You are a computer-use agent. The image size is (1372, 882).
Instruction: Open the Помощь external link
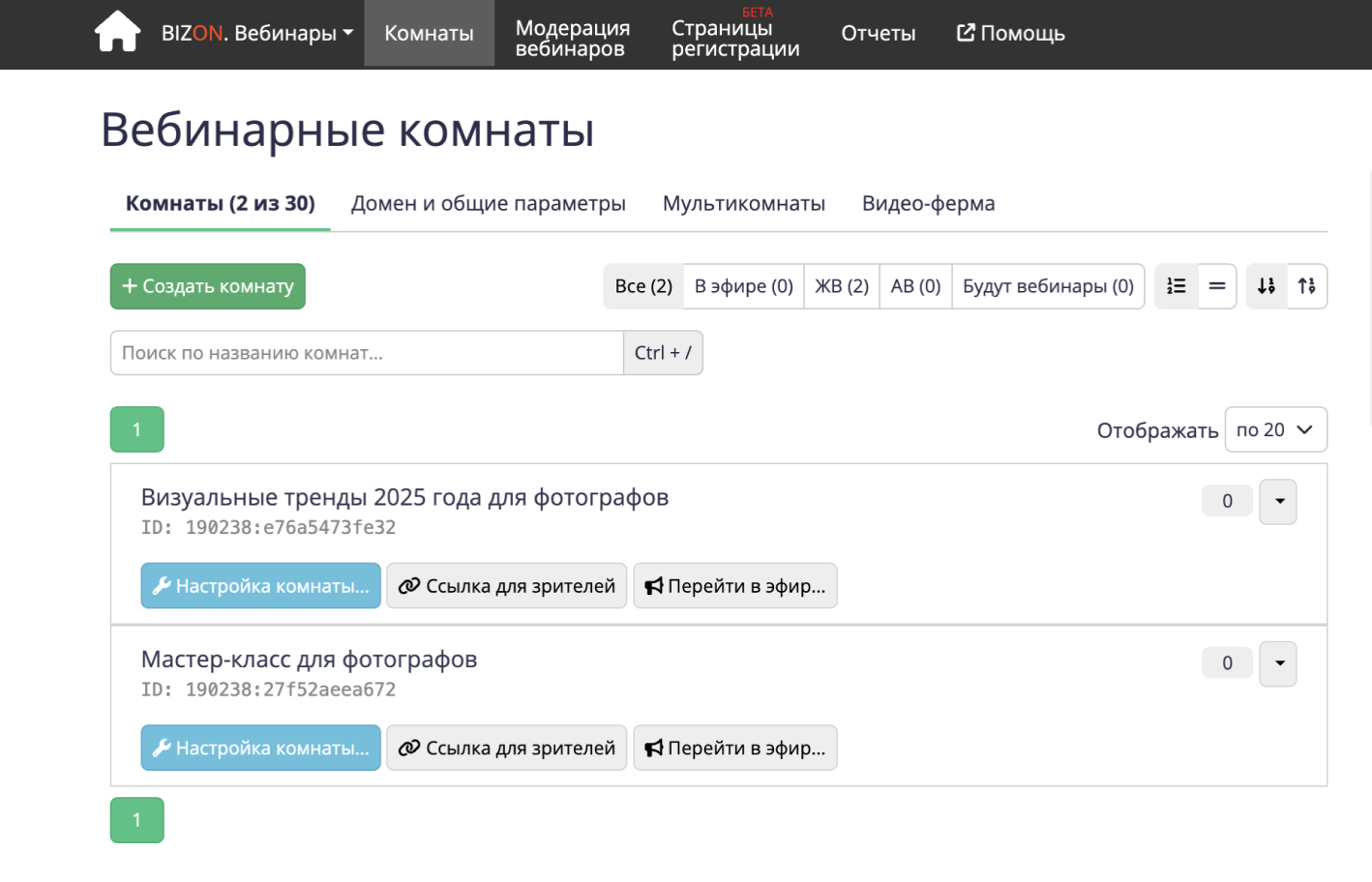tap(1010, 33)
